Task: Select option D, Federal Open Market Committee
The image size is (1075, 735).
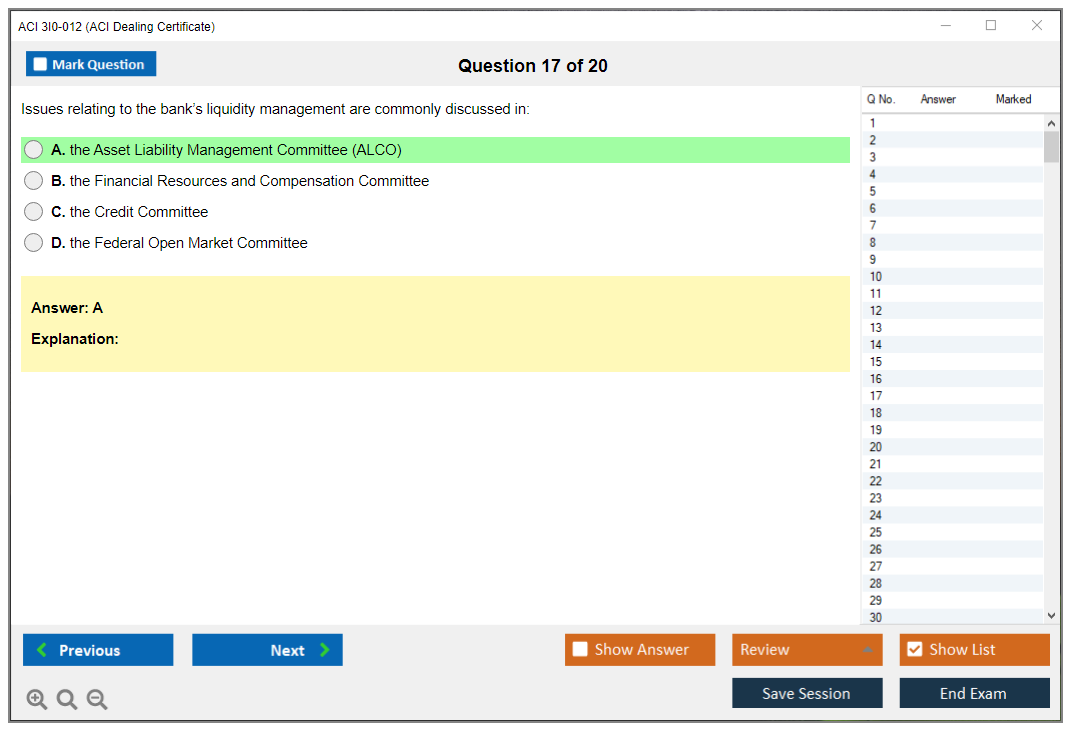Action: coord(34,243)
